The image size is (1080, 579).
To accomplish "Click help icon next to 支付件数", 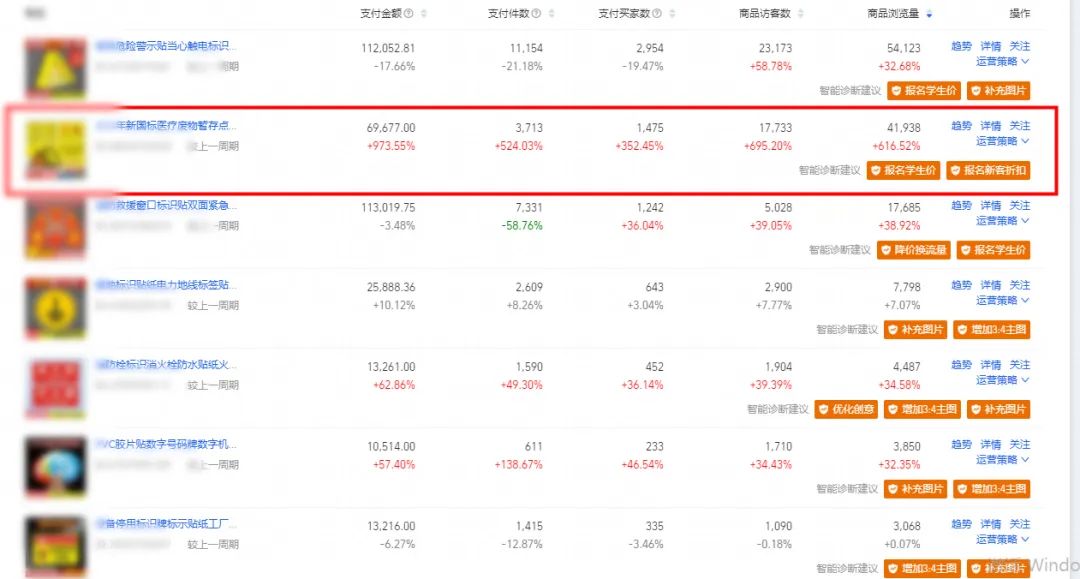I will [537, 14].
